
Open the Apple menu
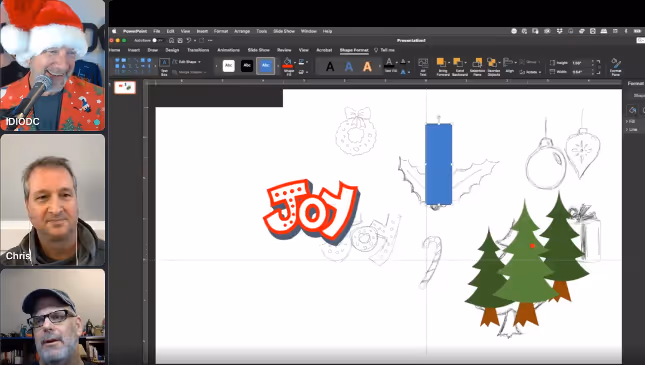(x=114, y=31)
